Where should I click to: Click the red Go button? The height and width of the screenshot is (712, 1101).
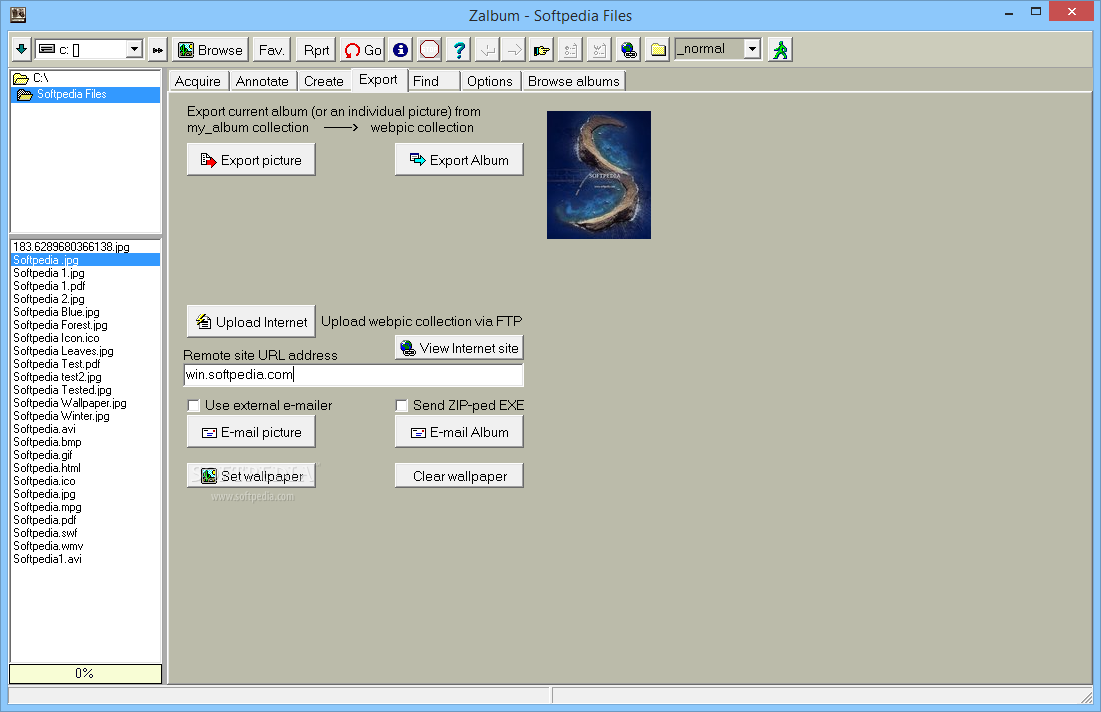[363, 50]
